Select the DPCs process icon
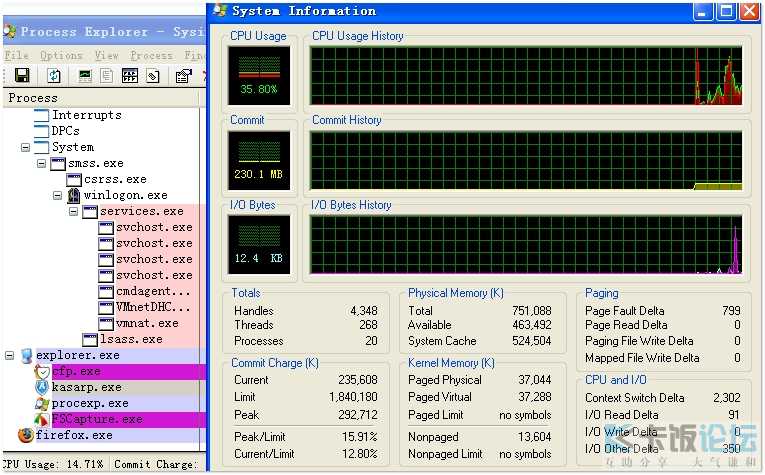 click(42, 131)
